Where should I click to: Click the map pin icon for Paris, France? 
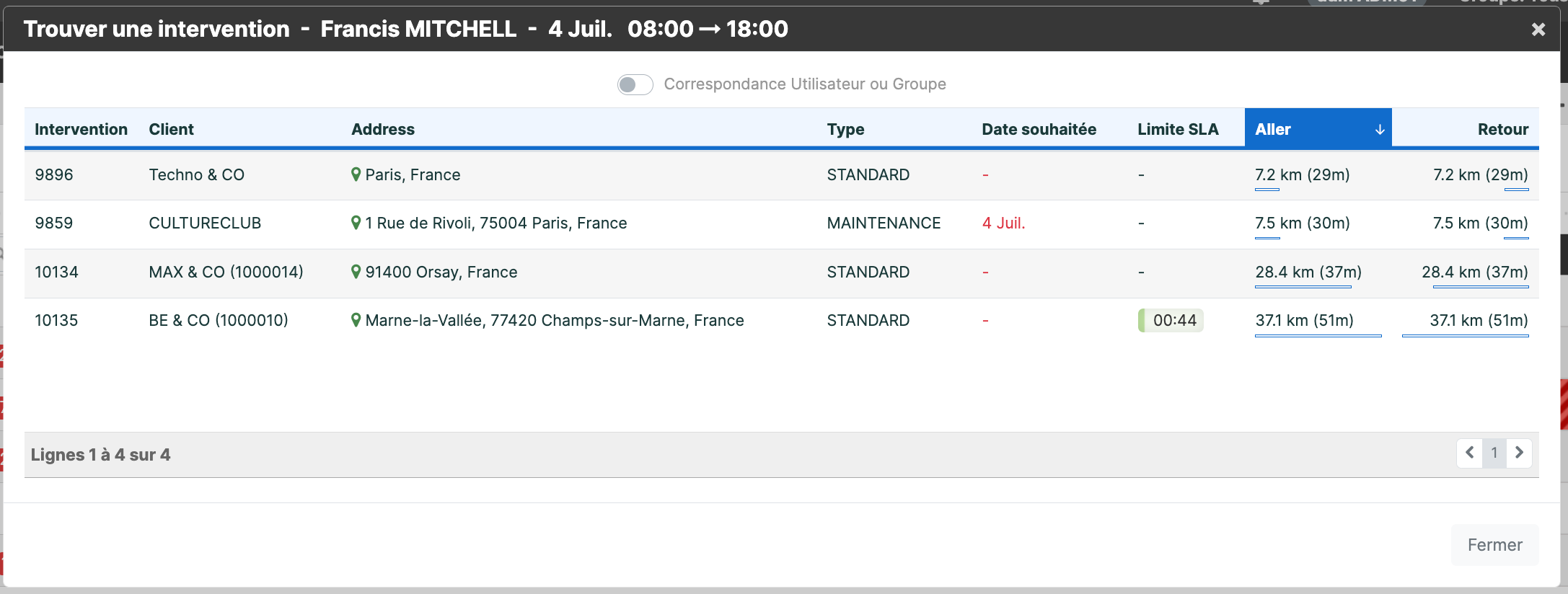click(356, 174)
